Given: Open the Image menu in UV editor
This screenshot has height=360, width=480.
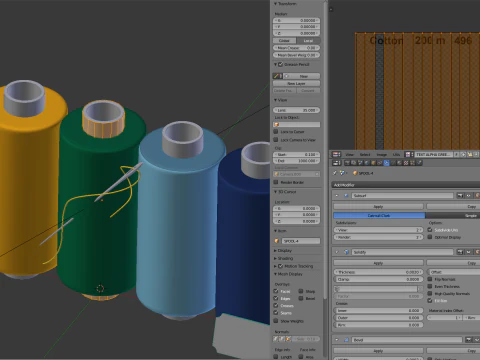Looking at the screenshot, I should [382, 154].
